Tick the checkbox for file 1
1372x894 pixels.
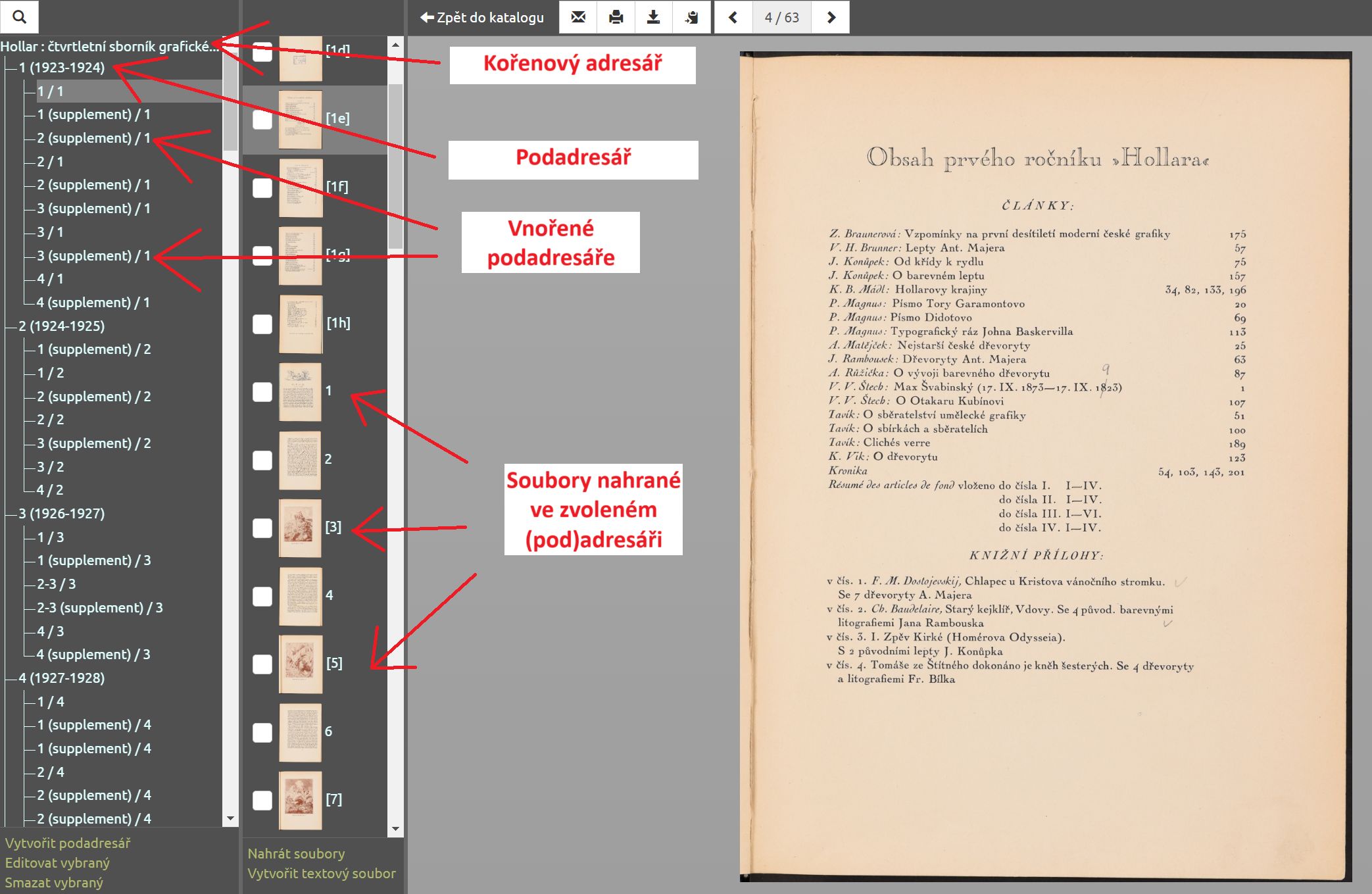262,392
